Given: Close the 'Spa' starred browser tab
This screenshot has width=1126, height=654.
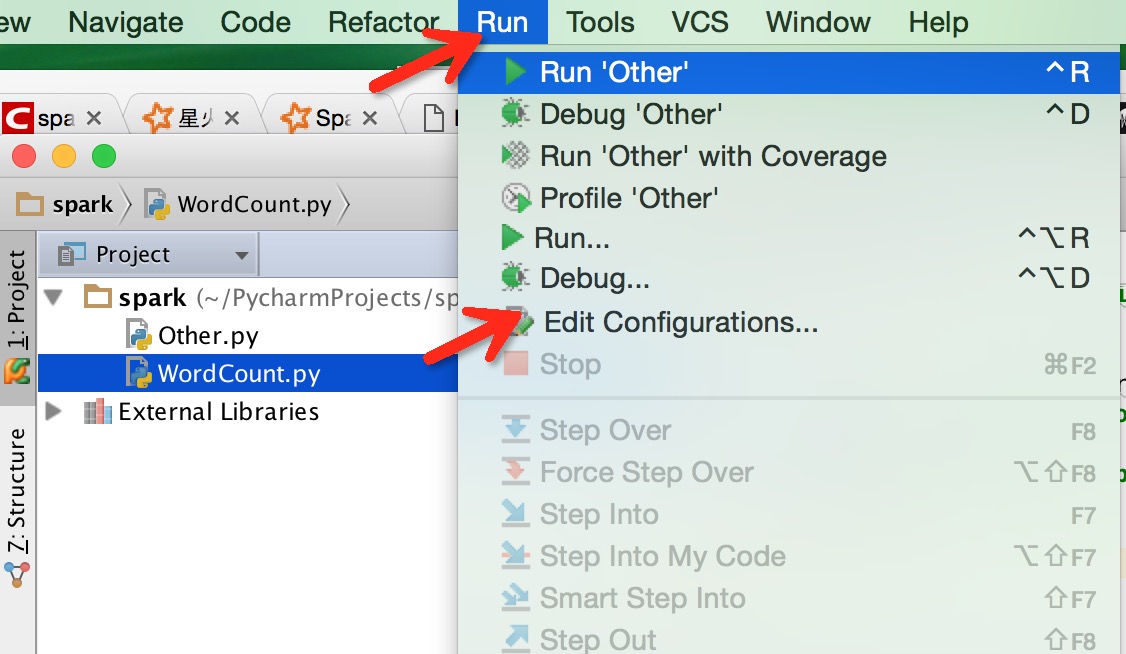Looking at the screenshot, I should click(370, 118).
